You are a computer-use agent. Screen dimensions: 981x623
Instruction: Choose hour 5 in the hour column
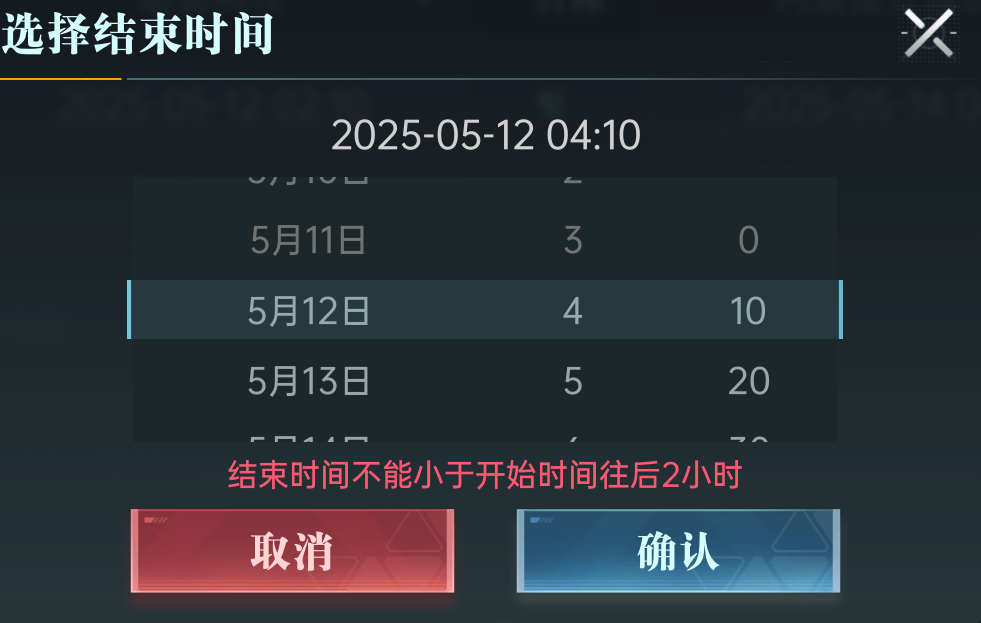tap(573, 381)
